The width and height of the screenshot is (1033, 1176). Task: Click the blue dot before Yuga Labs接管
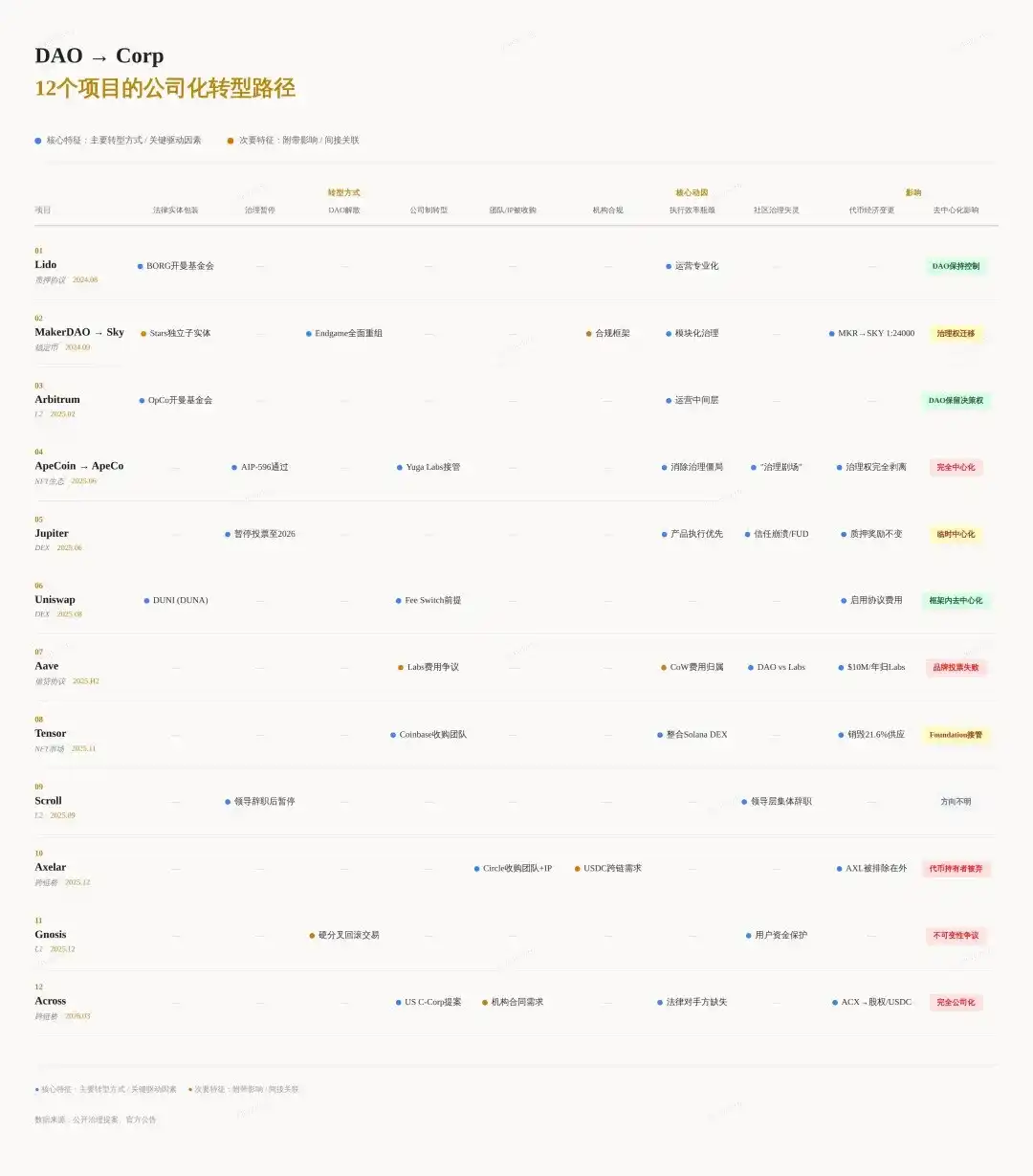click(400, 468)
